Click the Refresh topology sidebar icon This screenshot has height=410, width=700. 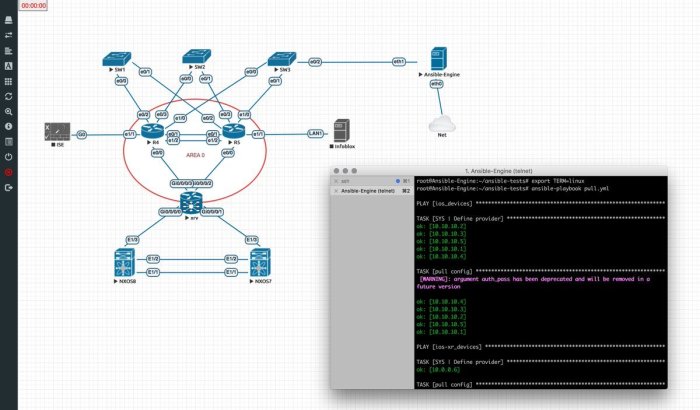[x=8, y=96]
